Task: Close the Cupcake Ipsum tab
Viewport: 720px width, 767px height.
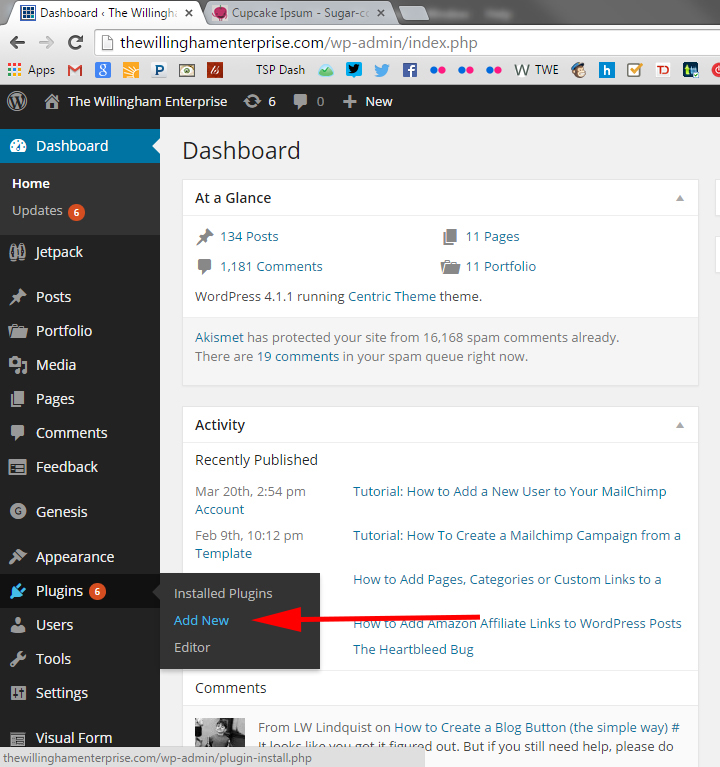Action: [x=381, y=13]
